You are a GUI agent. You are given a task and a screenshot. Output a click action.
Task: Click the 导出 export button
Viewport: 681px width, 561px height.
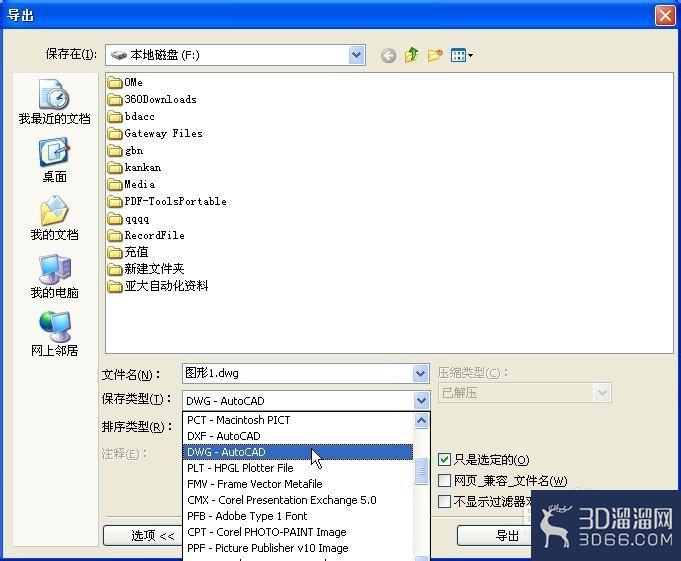coord(495,536)
